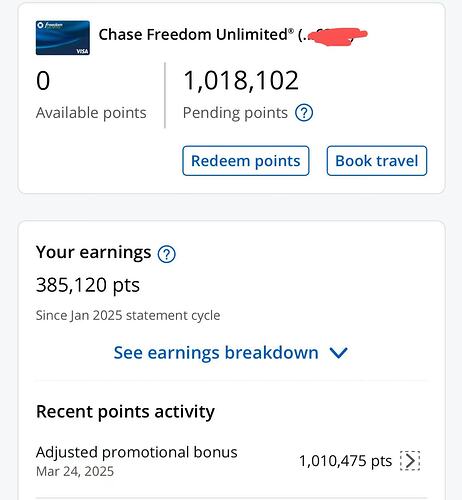Click the Redeem points button
The image size is (462, 500).
pyautogui.click(x=246, y=161)
